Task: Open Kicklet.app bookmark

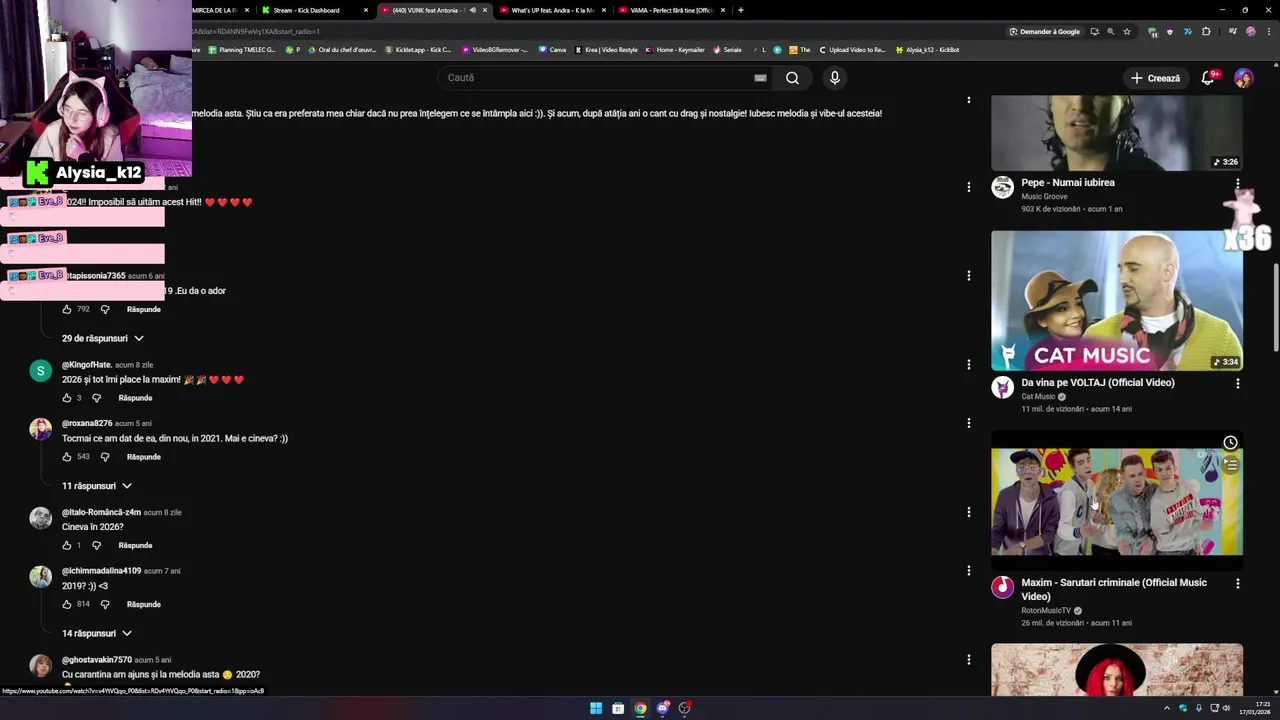Action: (418, 50)
